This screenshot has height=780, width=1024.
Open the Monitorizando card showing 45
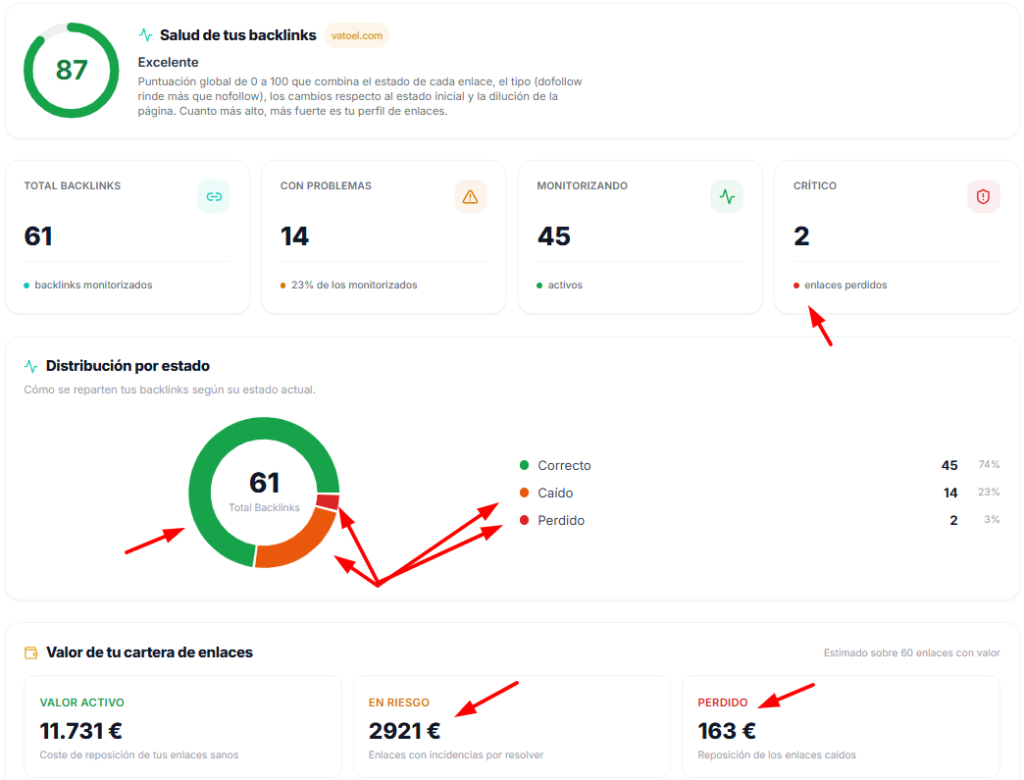pos(640,237)
